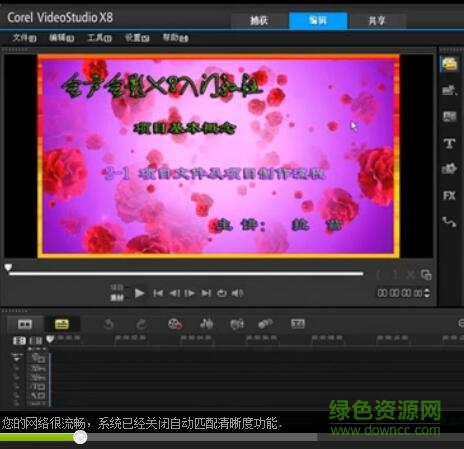
Task: Toggle Repeat playback
Action: [x=222, y=293]
